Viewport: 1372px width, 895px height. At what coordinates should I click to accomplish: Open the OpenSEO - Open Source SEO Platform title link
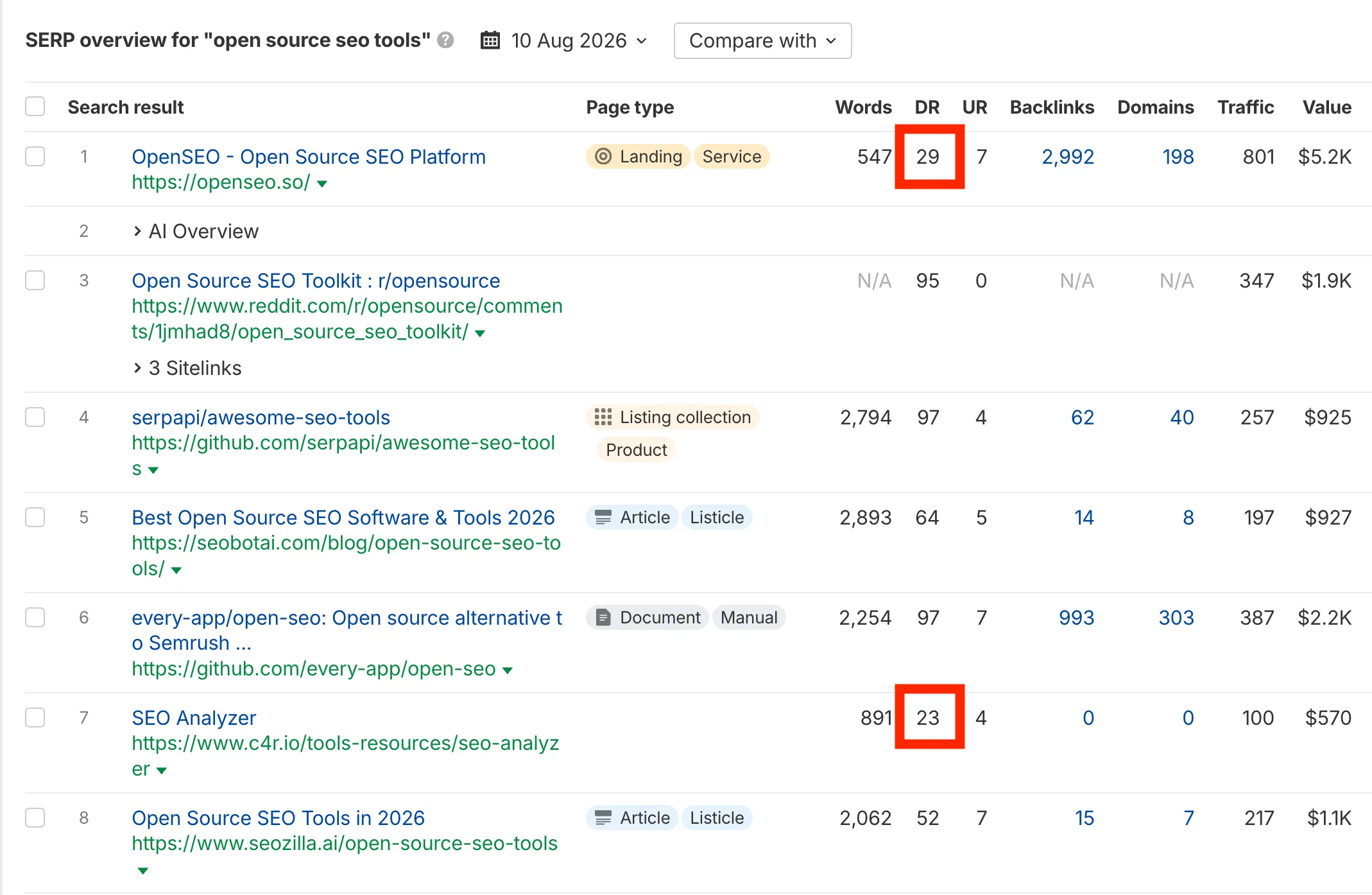[309, 157]
